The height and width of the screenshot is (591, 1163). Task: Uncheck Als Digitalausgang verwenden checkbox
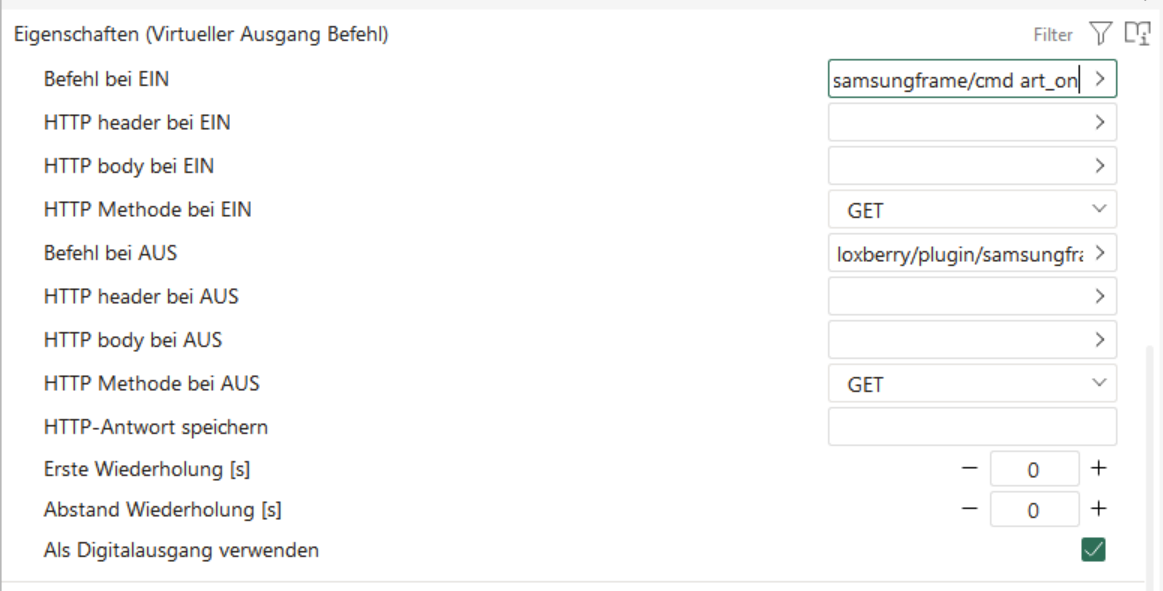pos(1094,549)
